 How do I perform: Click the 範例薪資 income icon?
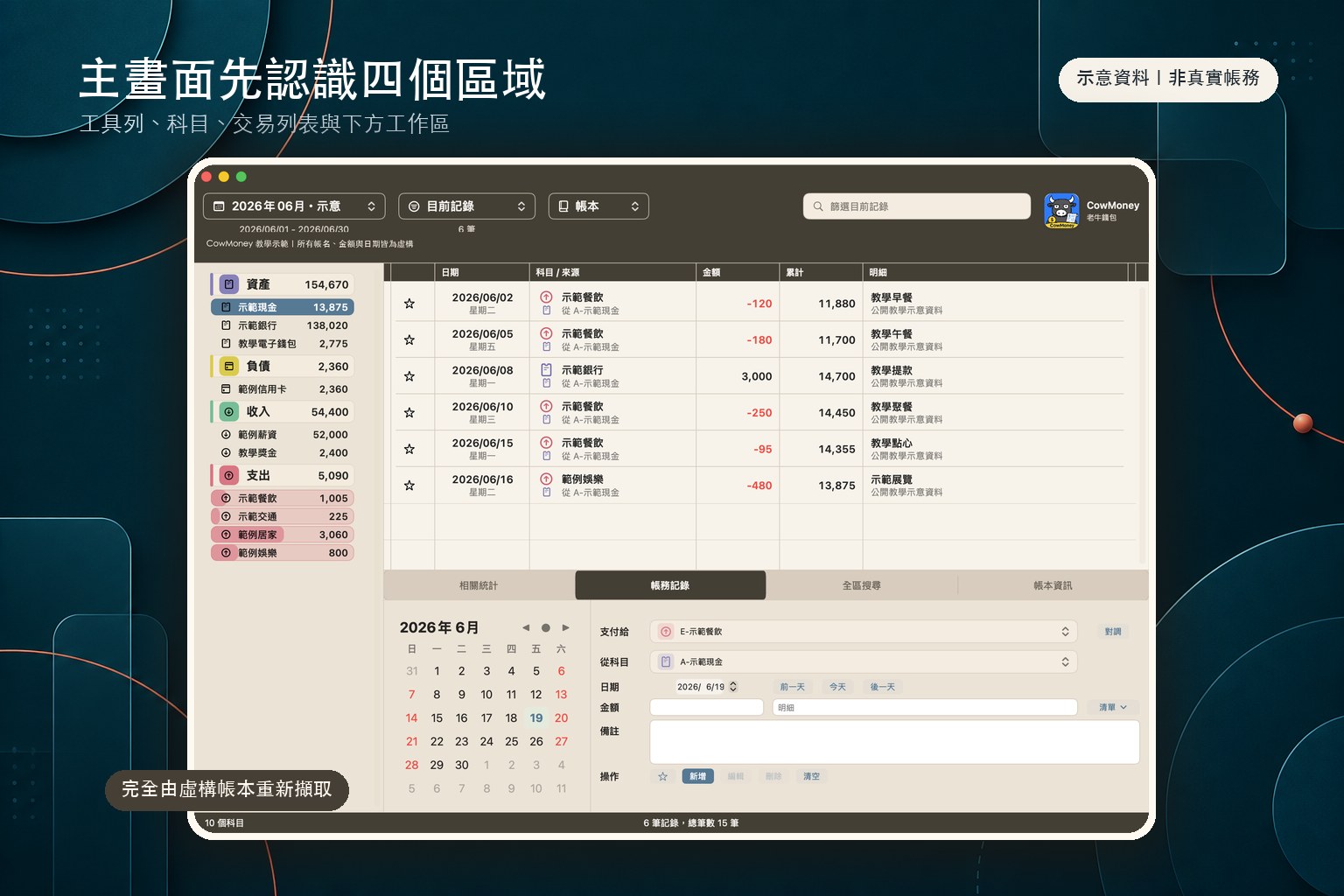pos(226,435)
